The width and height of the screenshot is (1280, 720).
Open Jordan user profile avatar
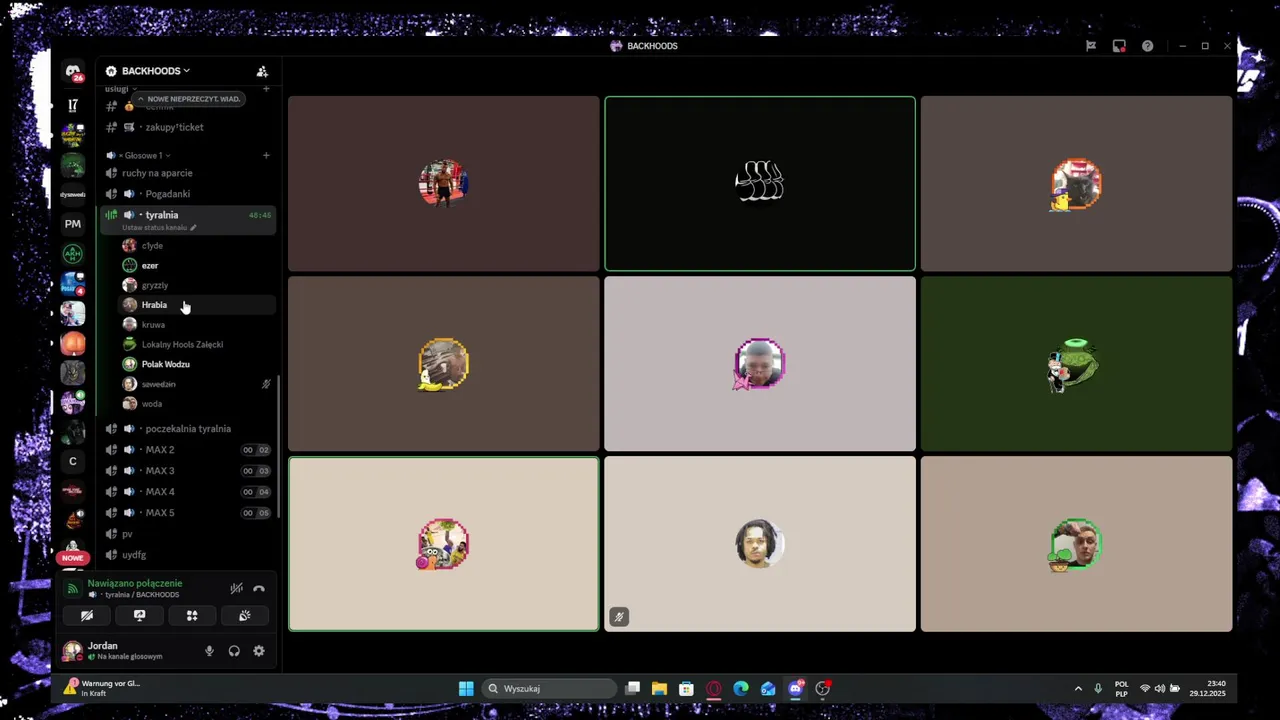tap(72, 651)
